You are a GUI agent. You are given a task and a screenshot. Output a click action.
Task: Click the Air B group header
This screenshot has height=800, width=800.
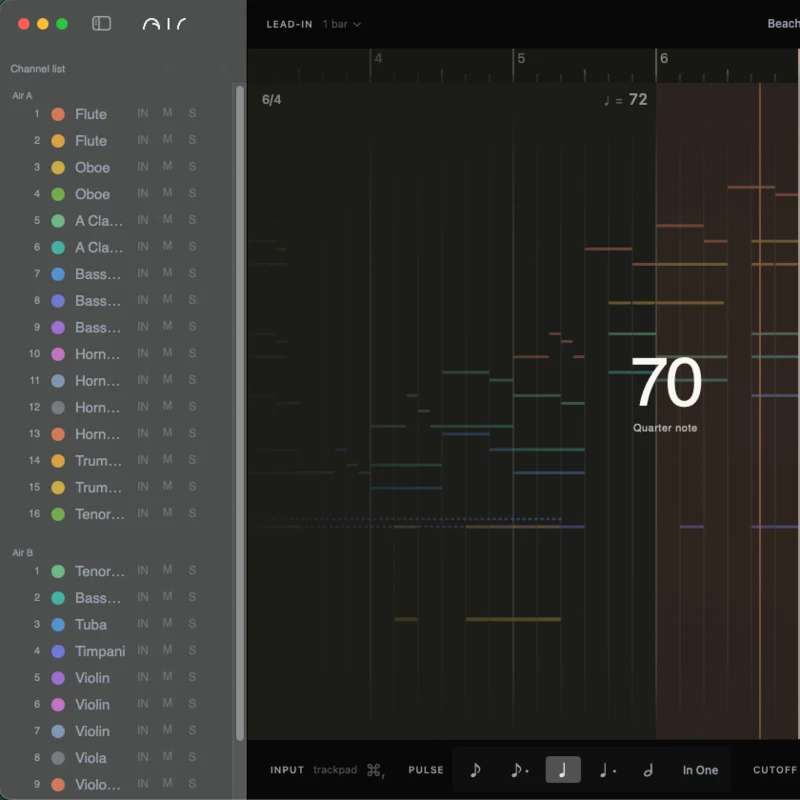tap(22, 553)
